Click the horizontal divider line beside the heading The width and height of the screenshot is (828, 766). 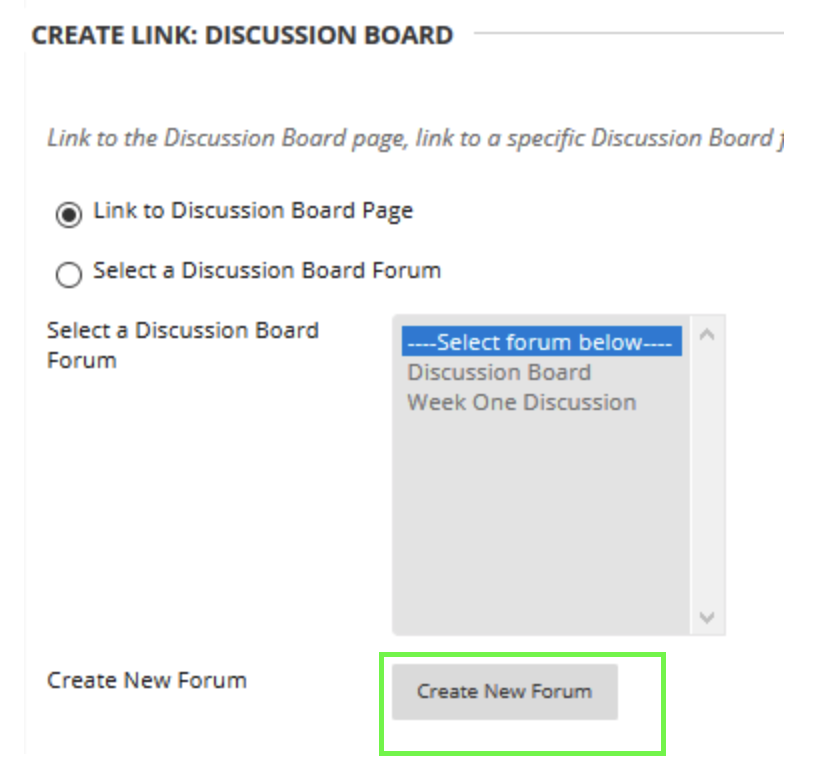coord(630,35)
